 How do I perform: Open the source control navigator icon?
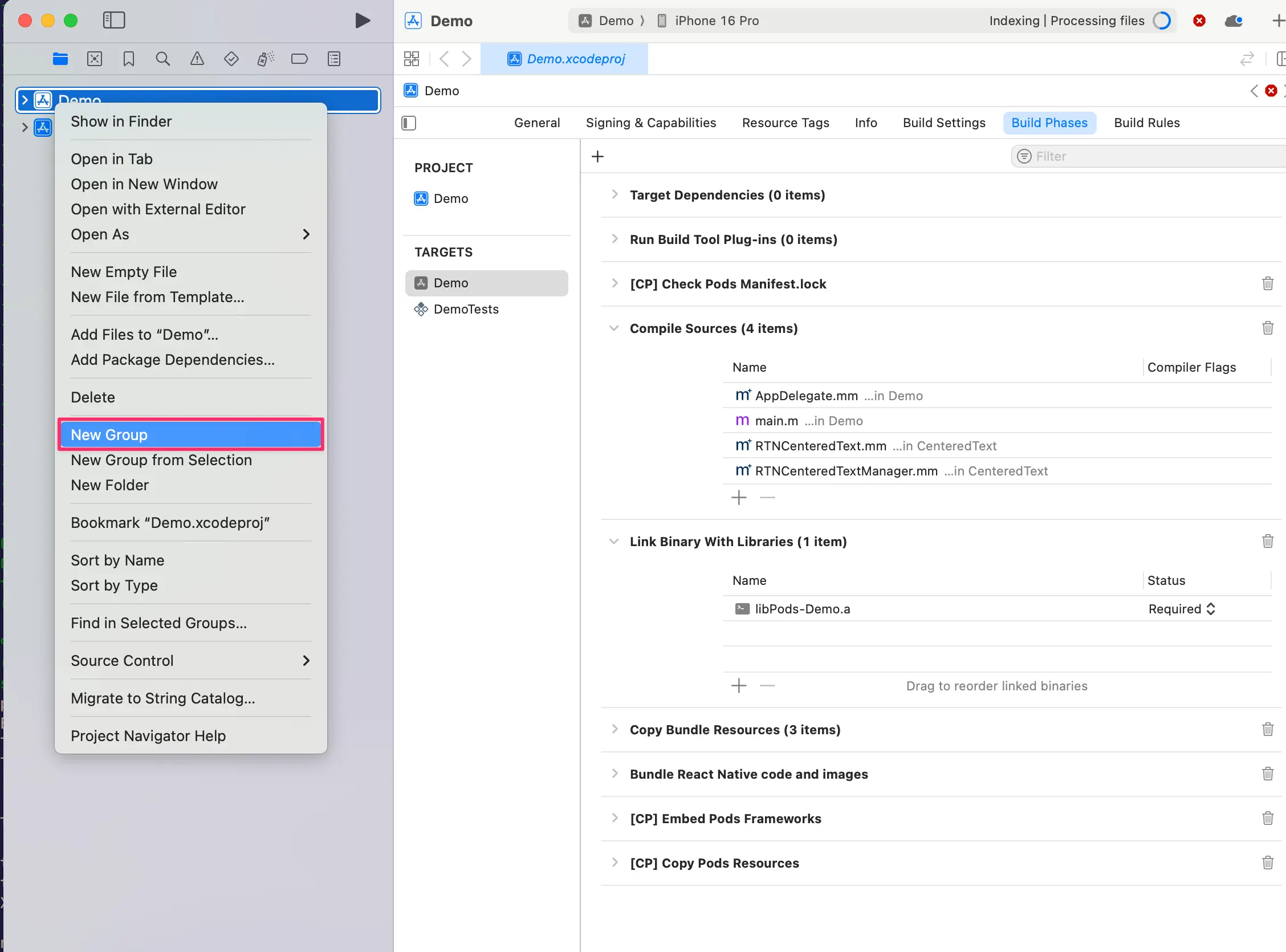(x=95, y=59)
